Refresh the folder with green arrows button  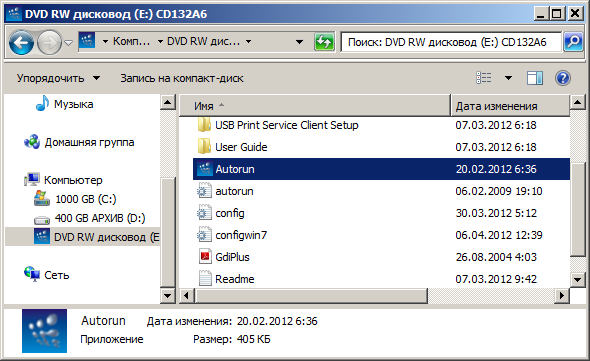pos(324,42)
